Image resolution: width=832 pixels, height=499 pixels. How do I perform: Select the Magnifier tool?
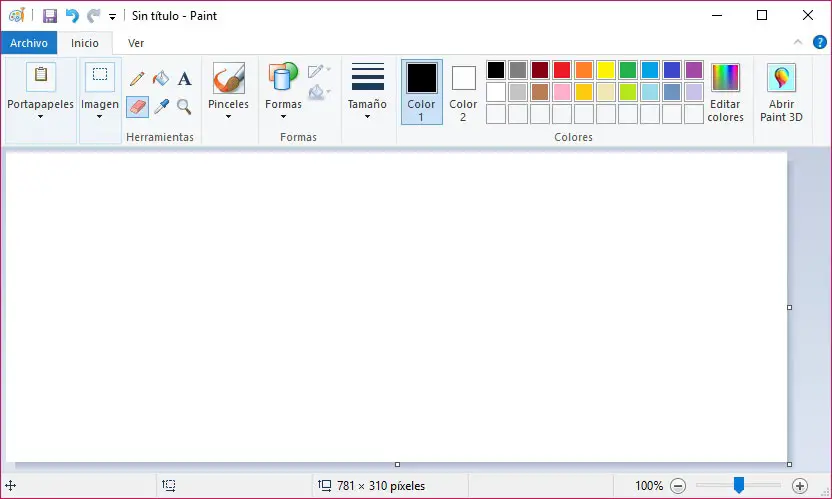[184, 107]
